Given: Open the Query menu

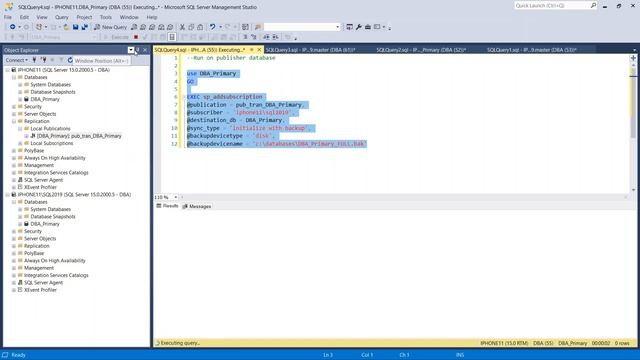Looking at the screenshot, I should (62, 17).
